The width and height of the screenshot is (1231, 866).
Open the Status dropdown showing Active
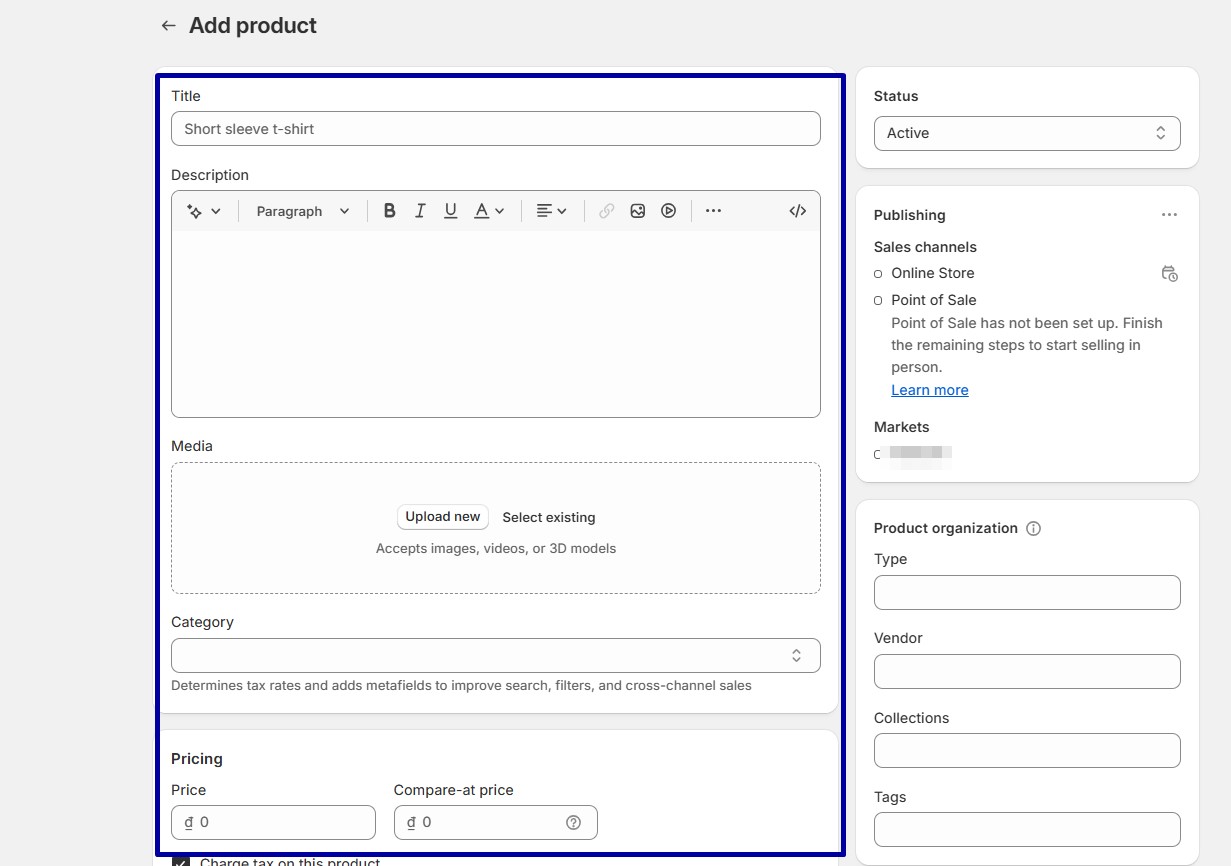[x=1027, y=133]
